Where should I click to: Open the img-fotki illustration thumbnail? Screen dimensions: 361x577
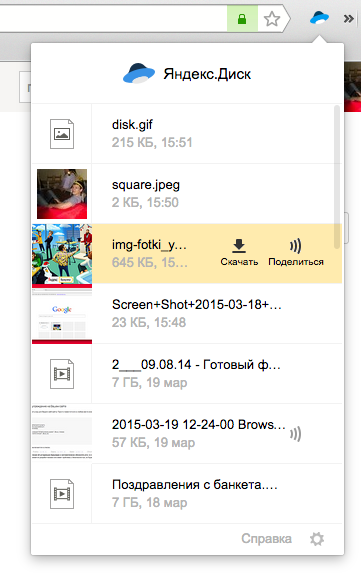point(62,254)
